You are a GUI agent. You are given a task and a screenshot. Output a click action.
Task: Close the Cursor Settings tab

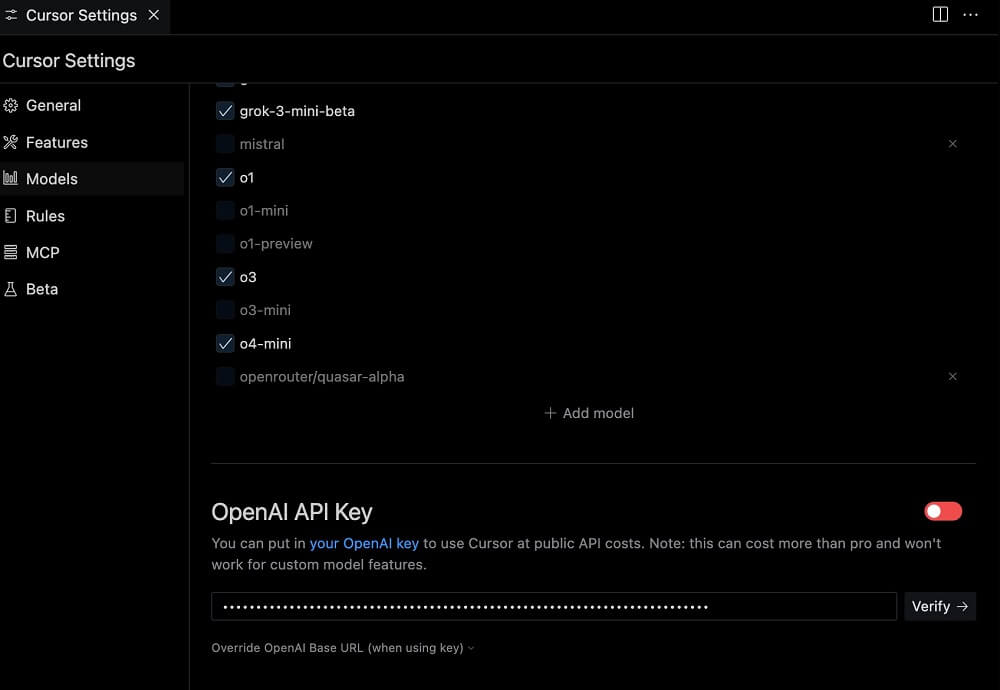[x=154, y=15]
